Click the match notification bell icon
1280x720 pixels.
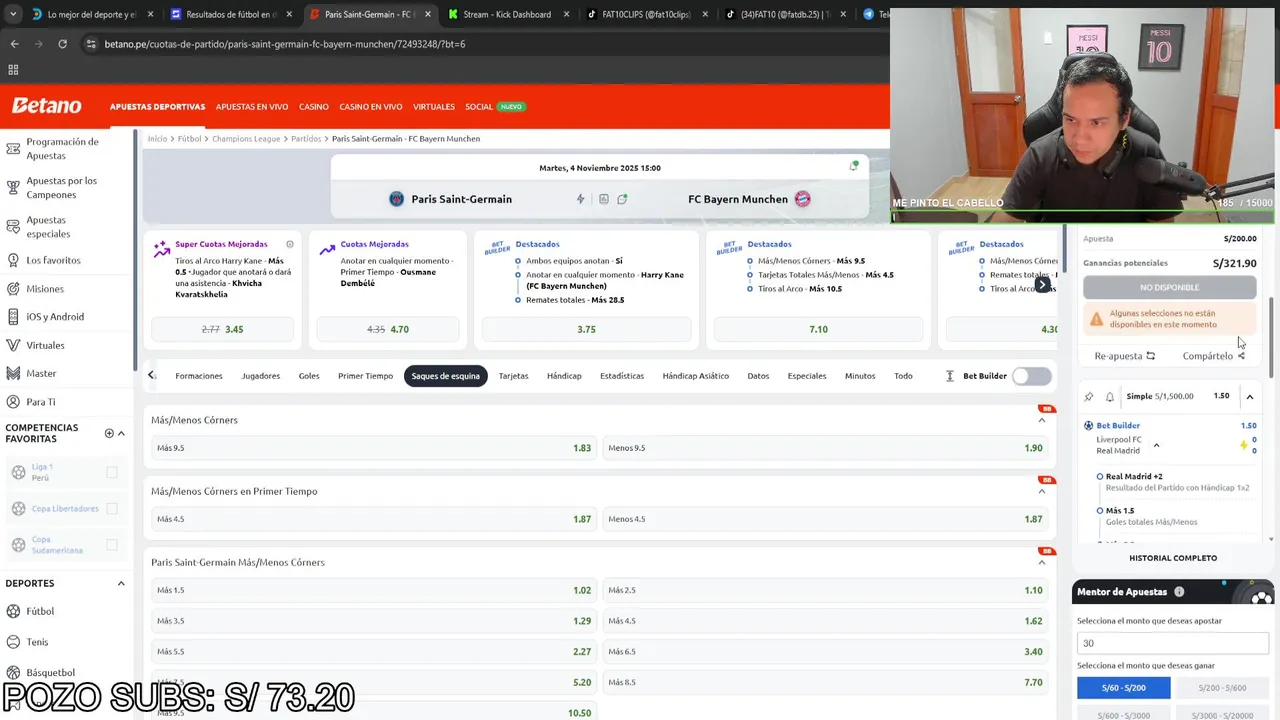click(x=853, y=166)
